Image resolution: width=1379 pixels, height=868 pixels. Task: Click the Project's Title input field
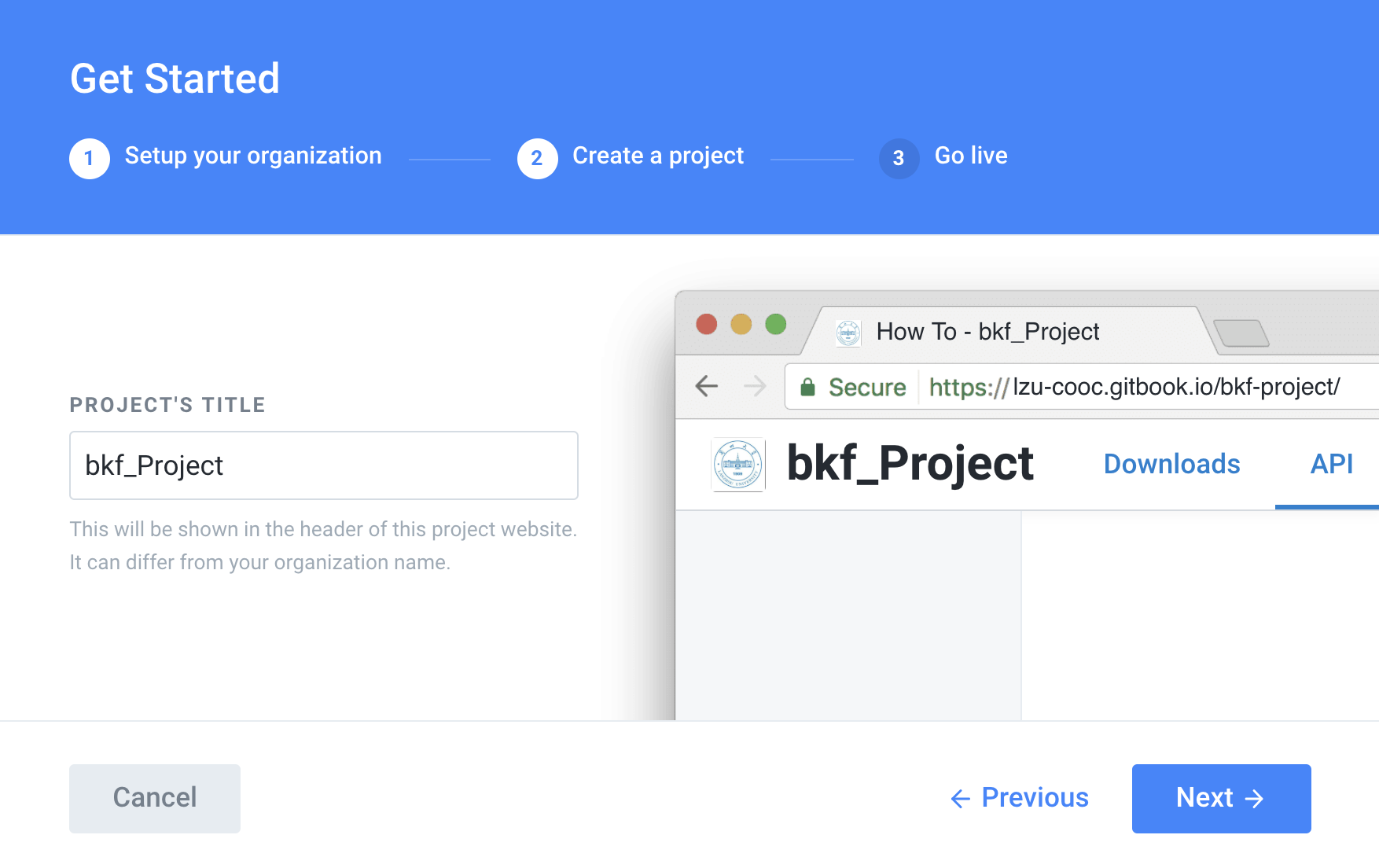tap(324, 465)
